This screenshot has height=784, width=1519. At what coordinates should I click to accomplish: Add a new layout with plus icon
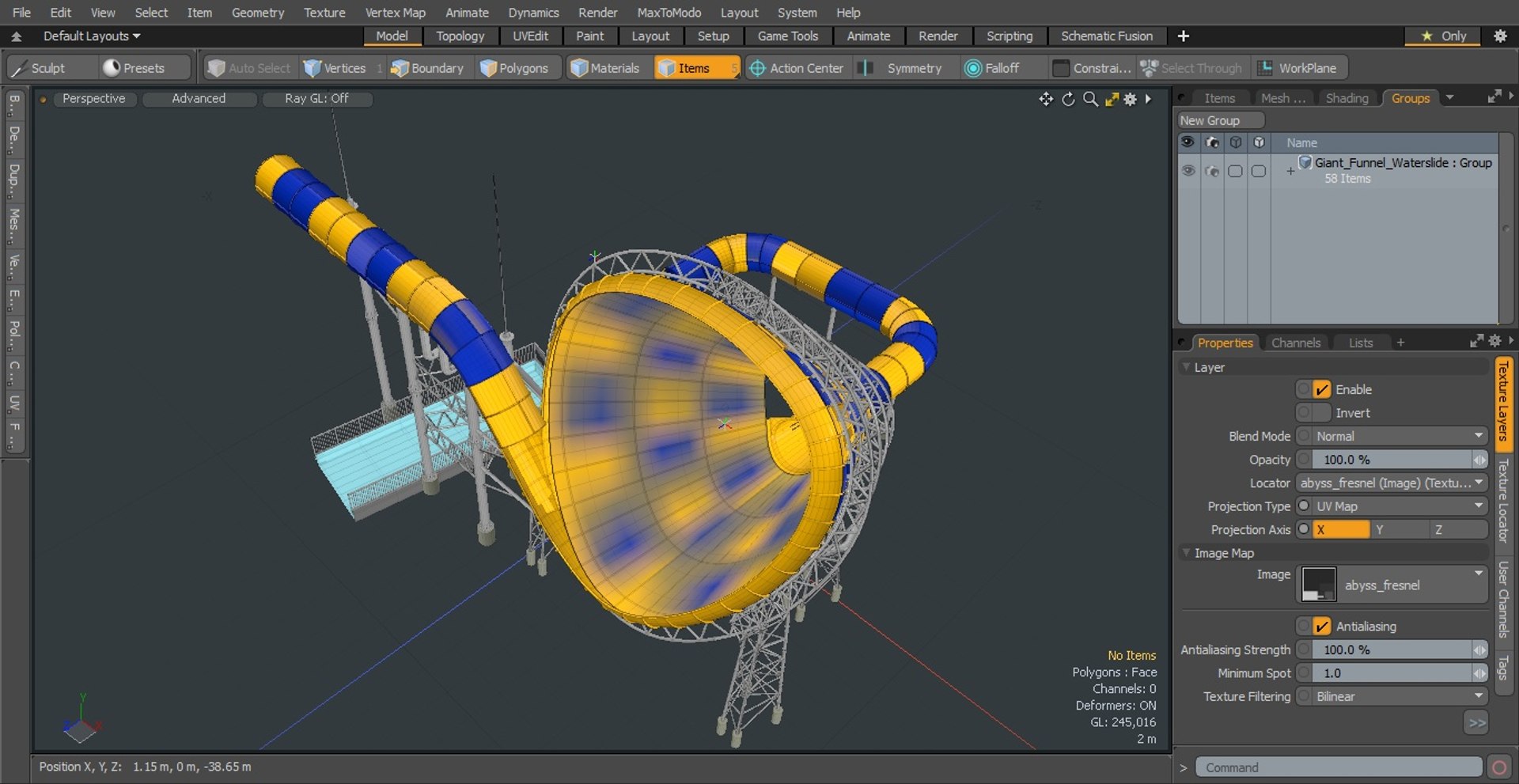[1183, 36]
